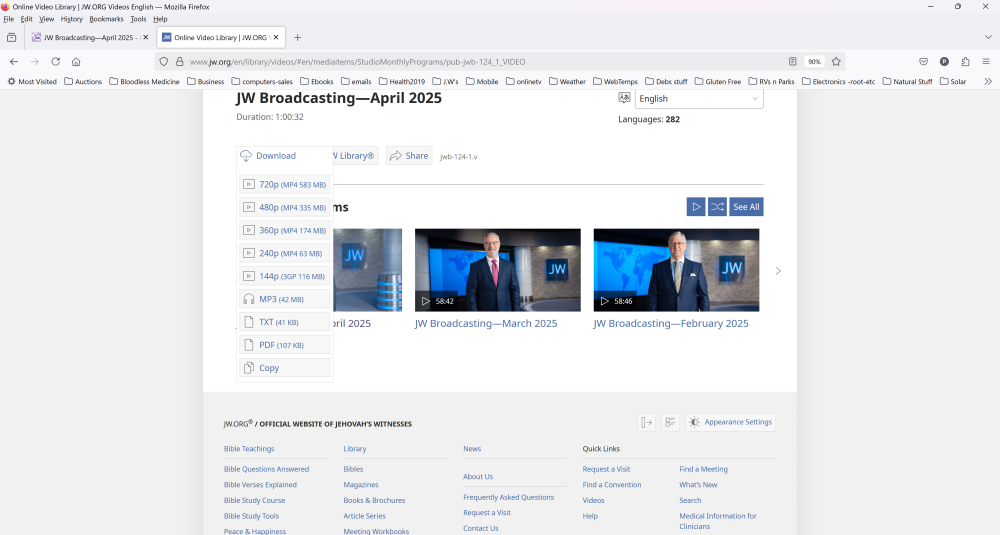This screenshot has height=535, width=1000.
Task: Click the footer list view icon
Action: (670, 422)
